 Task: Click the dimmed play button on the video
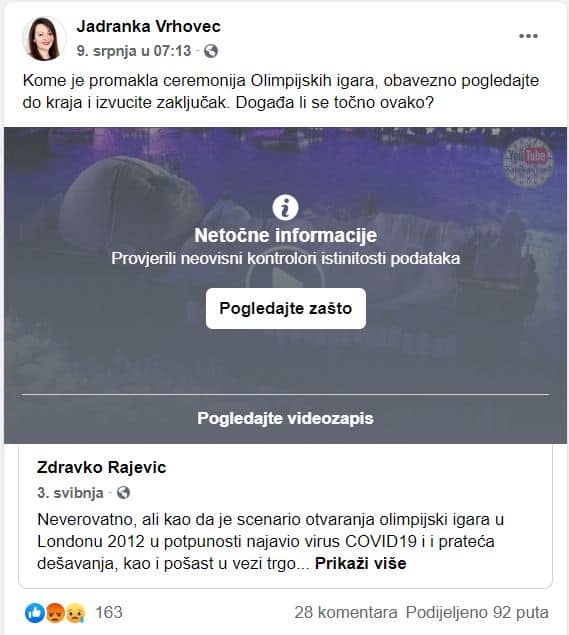[285, 279]
